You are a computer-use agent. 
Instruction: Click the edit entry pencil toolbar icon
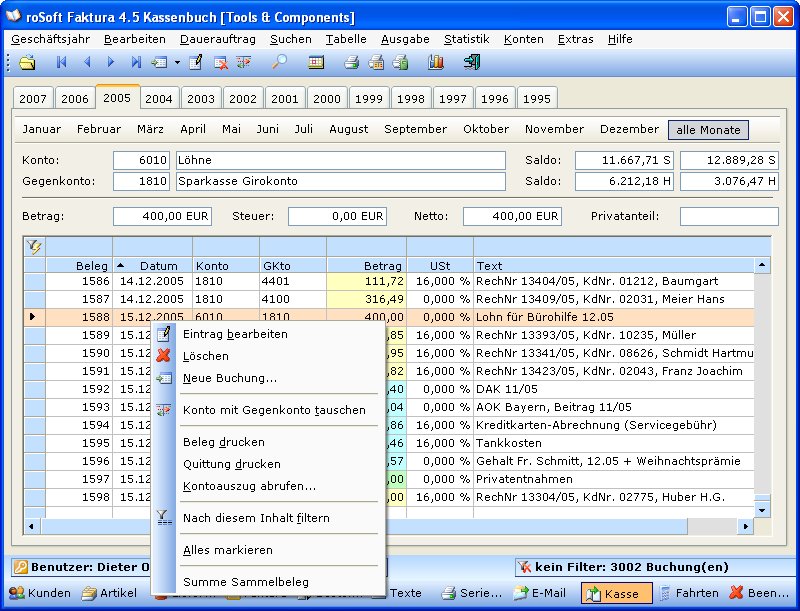coord(196,63)
